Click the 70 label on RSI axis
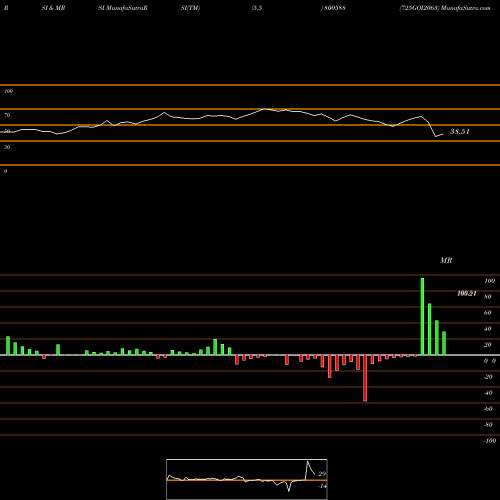Screen dimensions: 500x500 [7, 115]
